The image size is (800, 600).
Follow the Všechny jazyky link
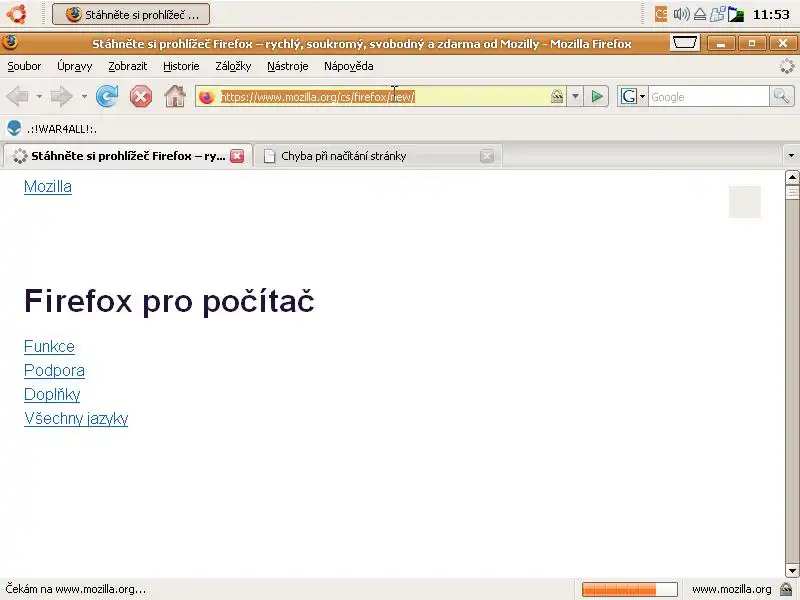pos(76,418)
